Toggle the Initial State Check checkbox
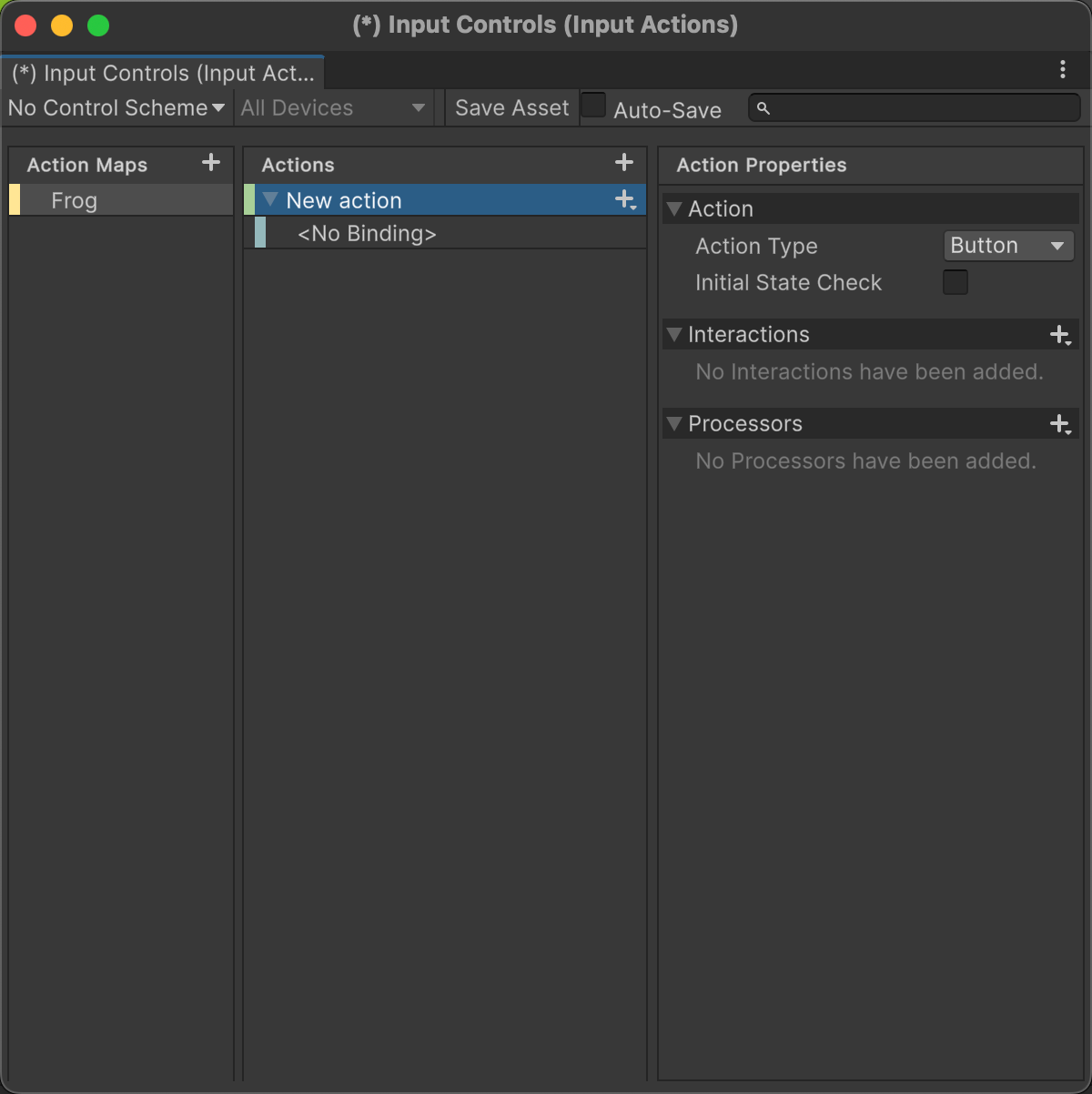 point(955,282)
